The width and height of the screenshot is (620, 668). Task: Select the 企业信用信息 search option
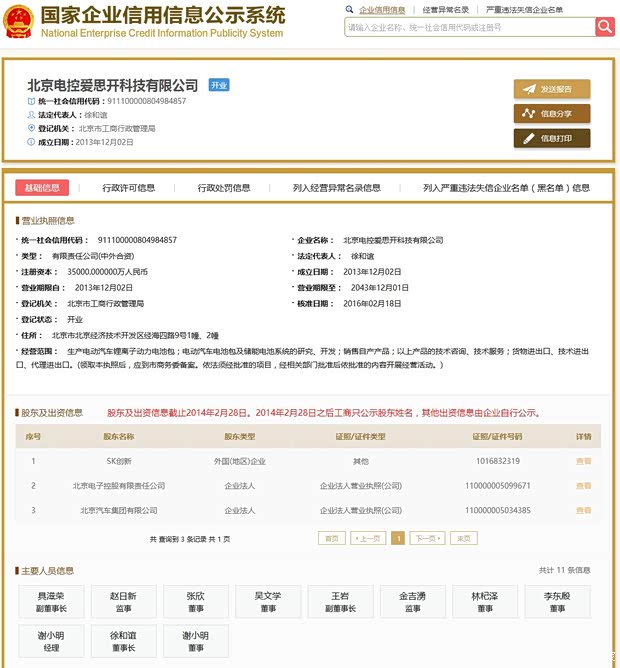coord(381,9)
